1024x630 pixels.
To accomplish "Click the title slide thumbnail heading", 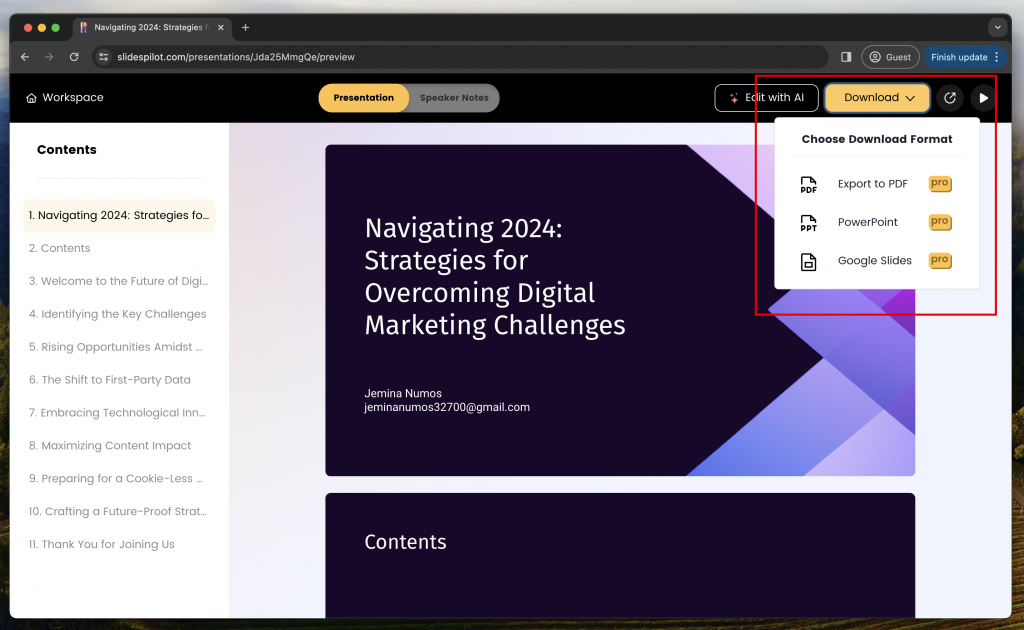I will (494, 277).
